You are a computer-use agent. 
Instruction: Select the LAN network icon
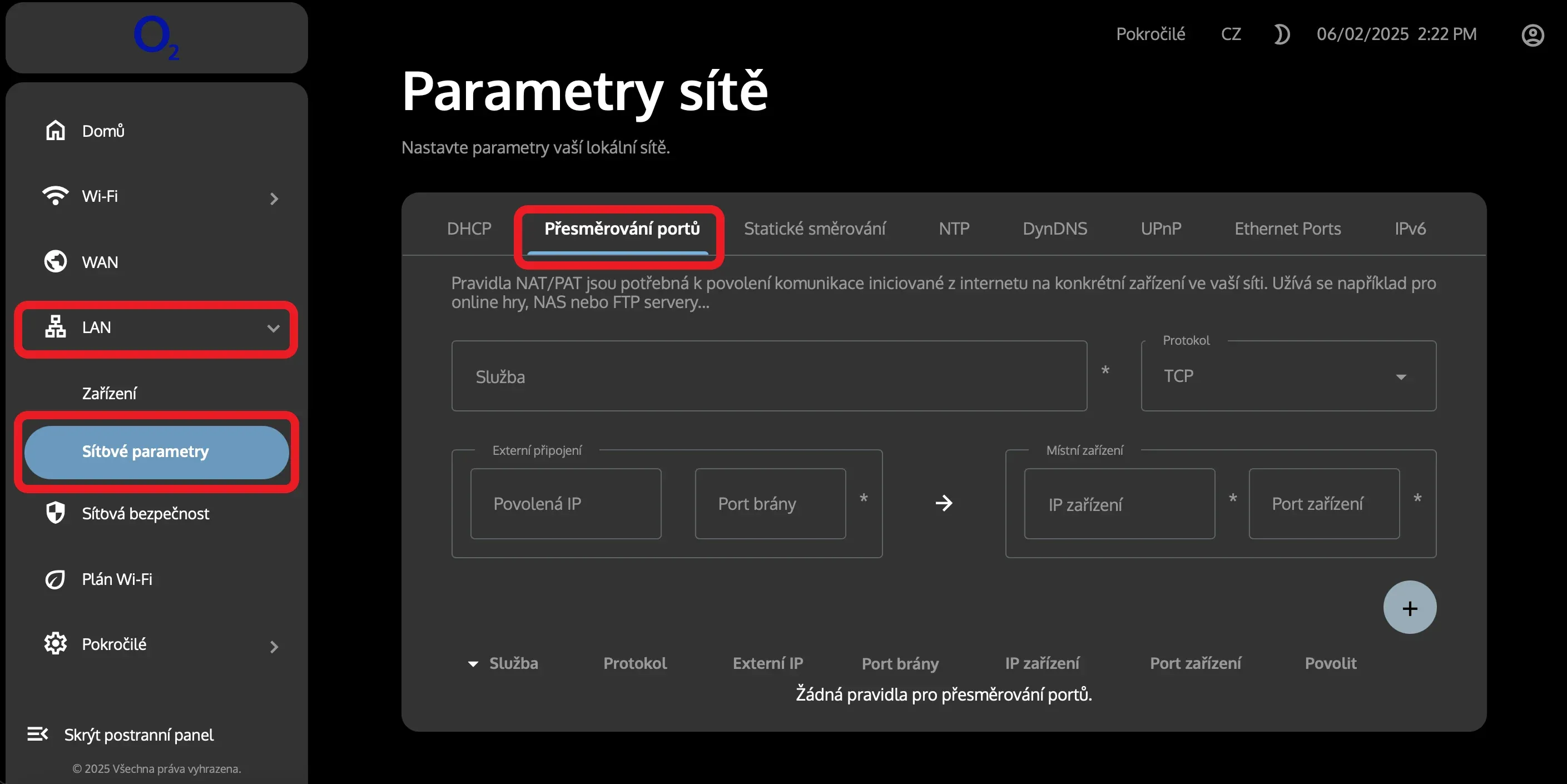[56, 328]
